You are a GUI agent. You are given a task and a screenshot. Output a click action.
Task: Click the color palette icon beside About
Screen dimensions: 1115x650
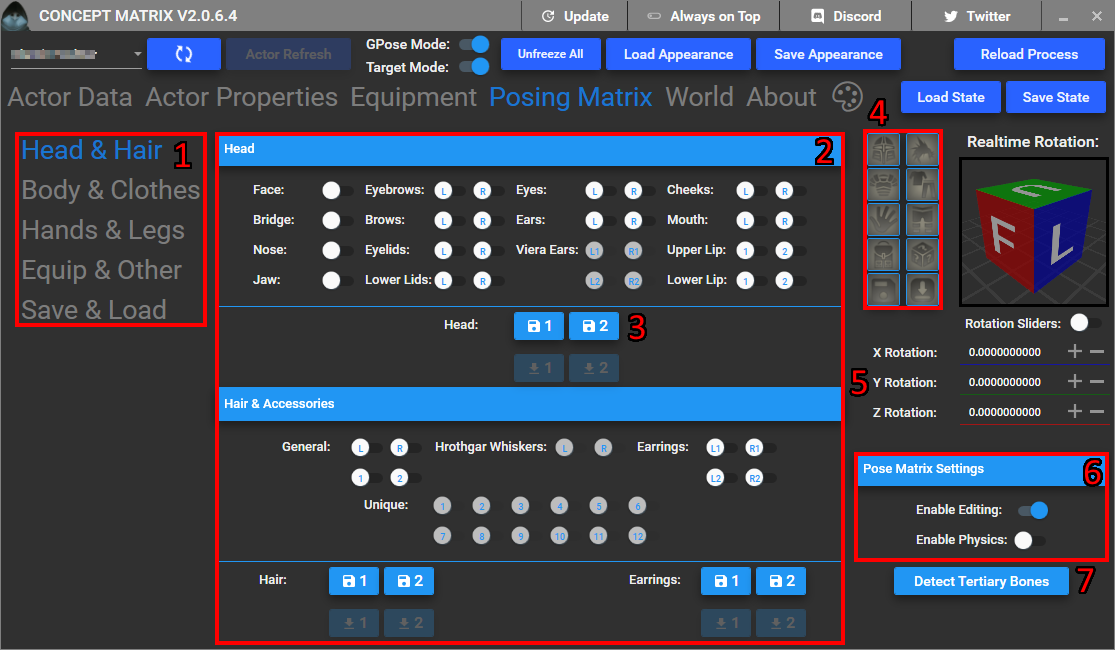click(848, 97)
